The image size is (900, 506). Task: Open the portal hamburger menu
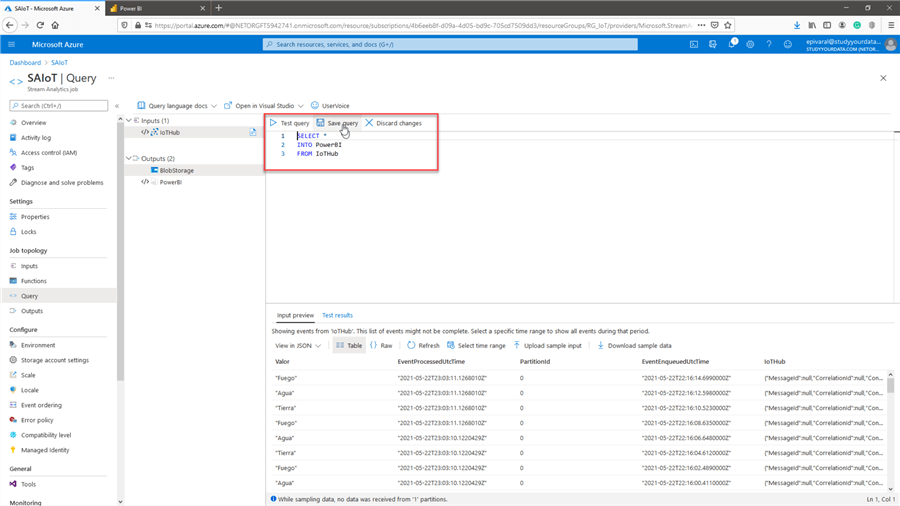(x=12, y=44)
